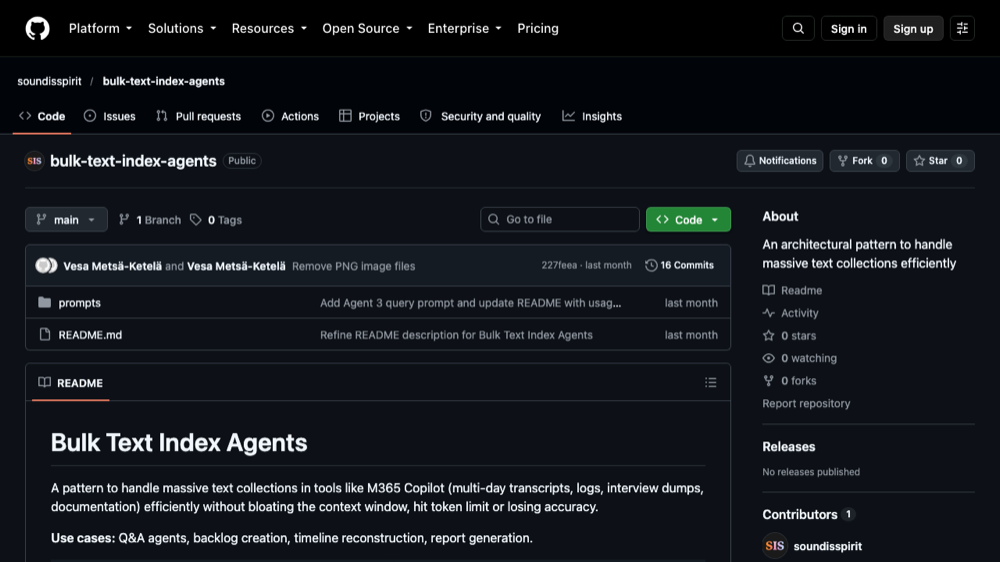Expand the Solutions menu
Screen dimensions: 1000x562
click(182, 29)
